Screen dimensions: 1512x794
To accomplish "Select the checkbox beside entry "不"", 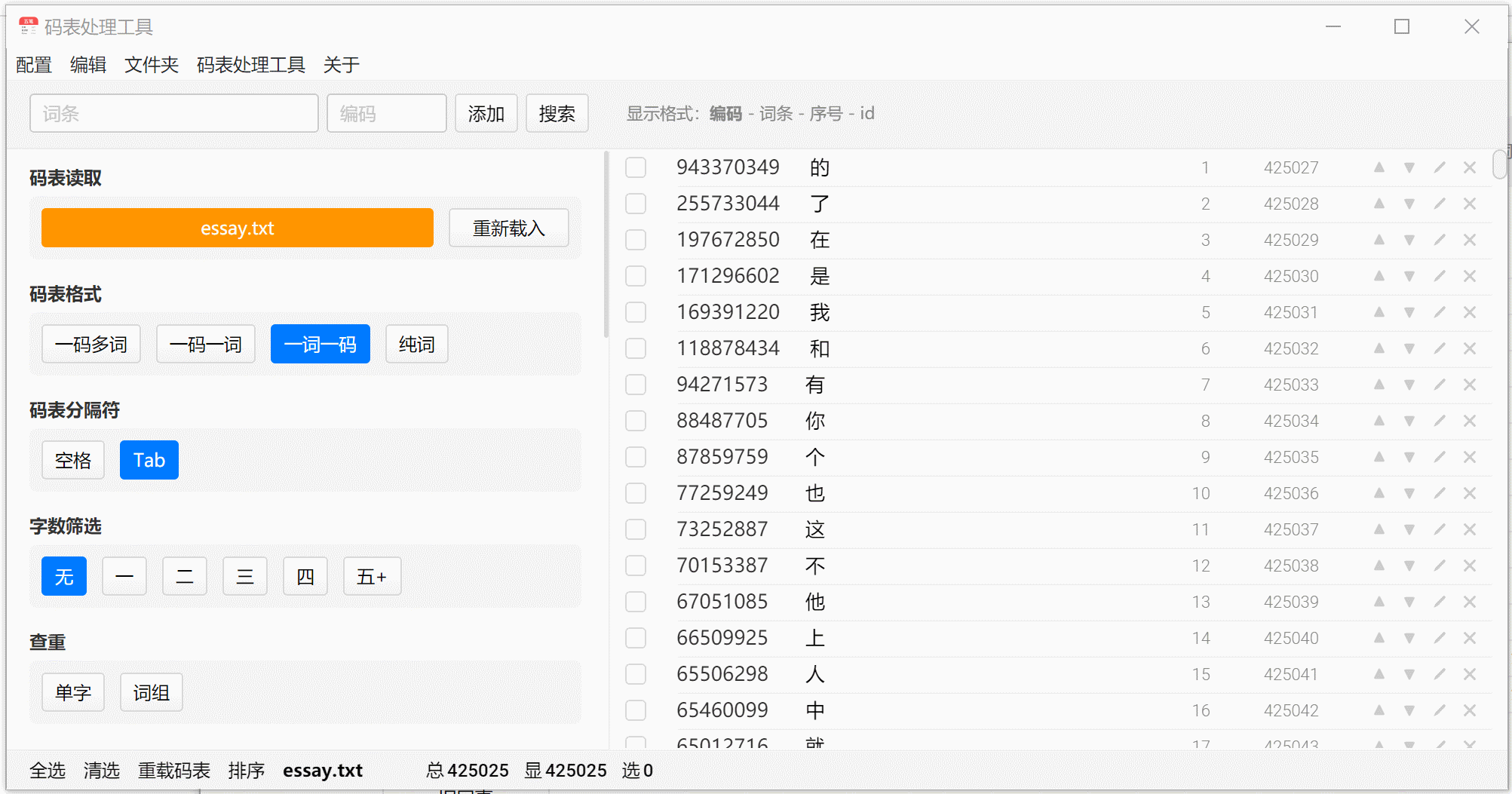I will pos(636,566).
